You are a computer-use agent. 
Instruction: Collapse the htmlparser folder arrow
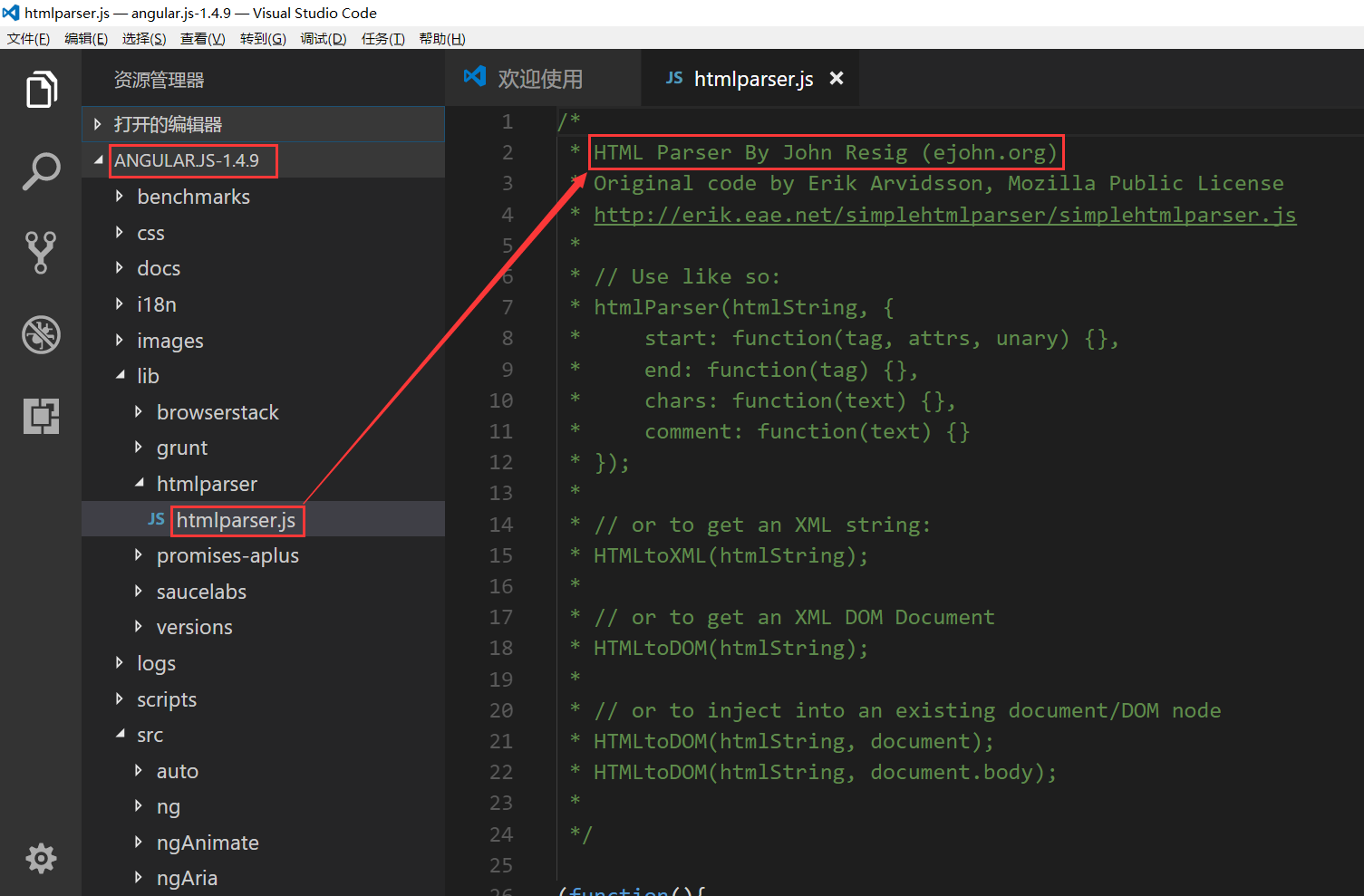pos(139,483)
